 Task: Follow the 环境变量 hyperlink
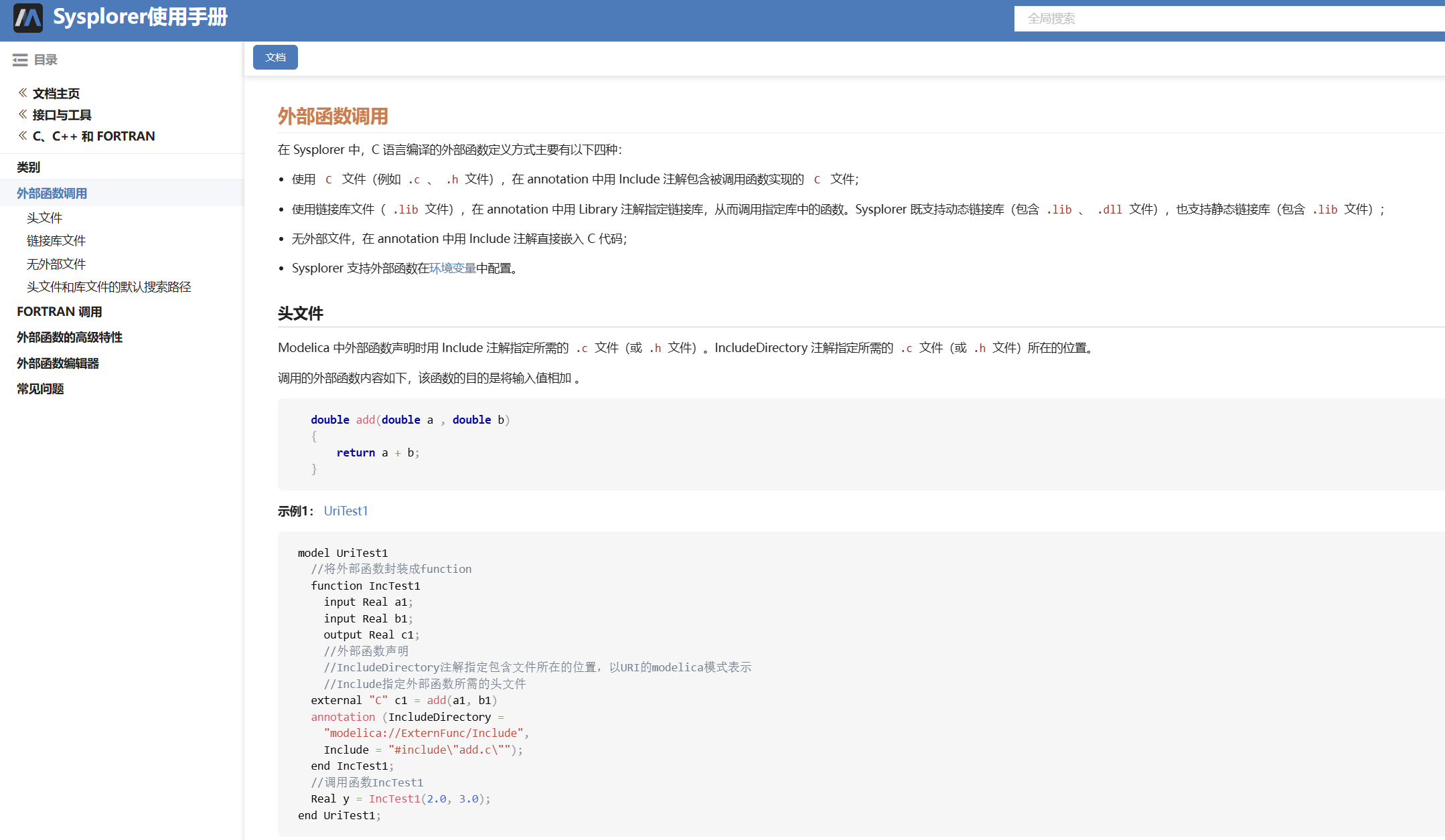pyautogui.click(x=453, y=268)
